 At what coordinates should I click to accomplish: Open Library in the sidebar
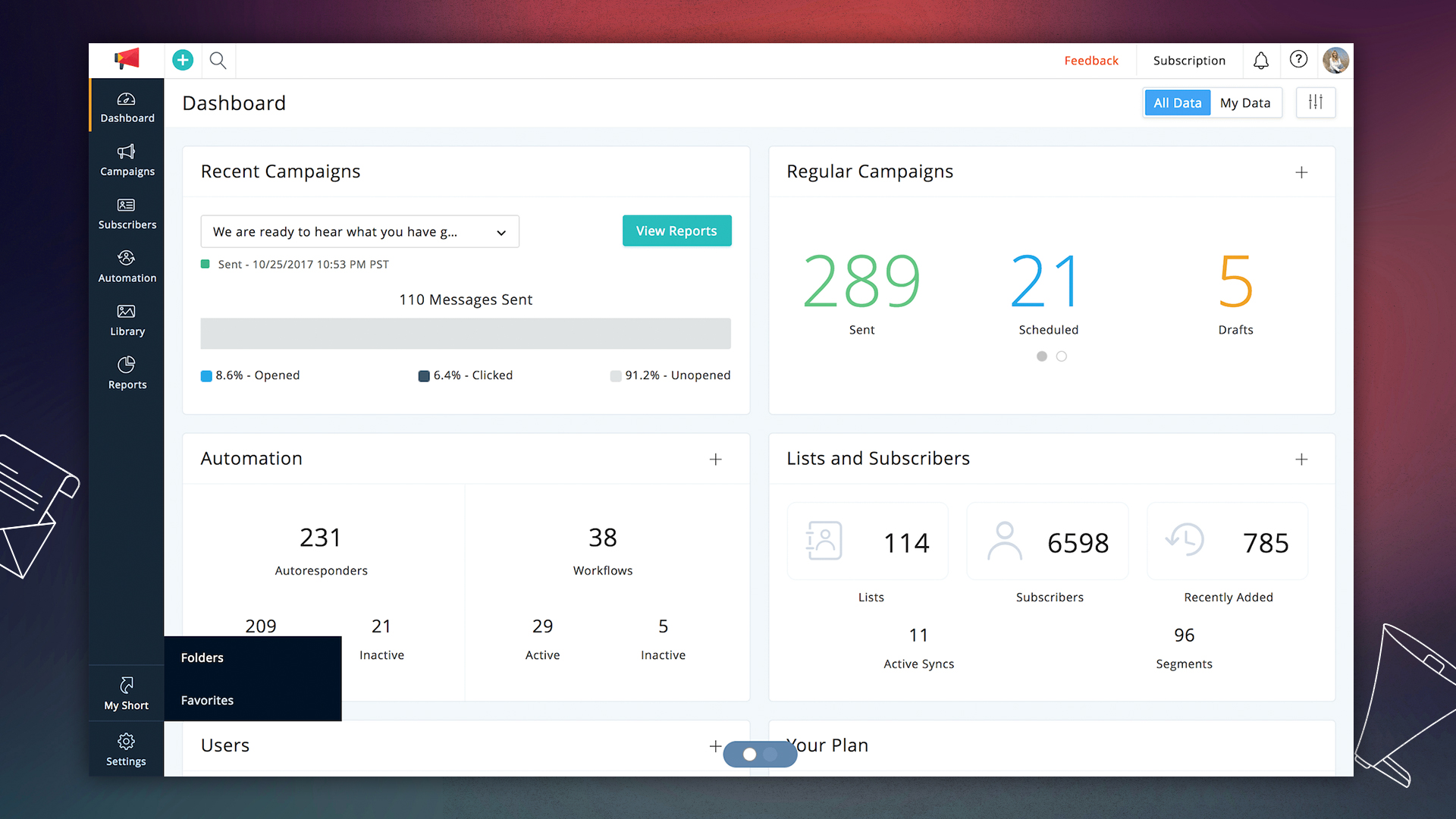(x=127, y=320)
